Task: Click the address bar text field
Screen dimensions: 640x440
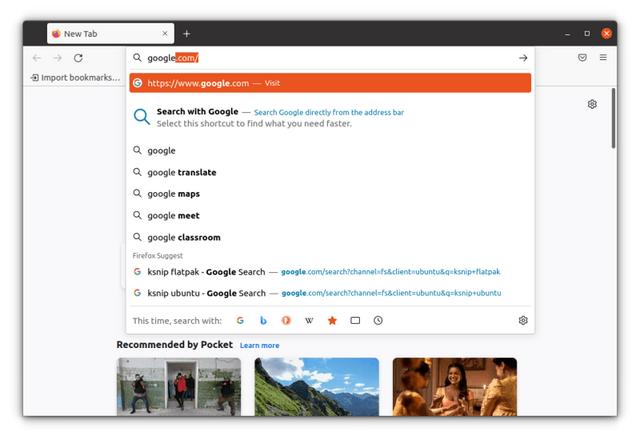Action: click(x=330, y=58)
